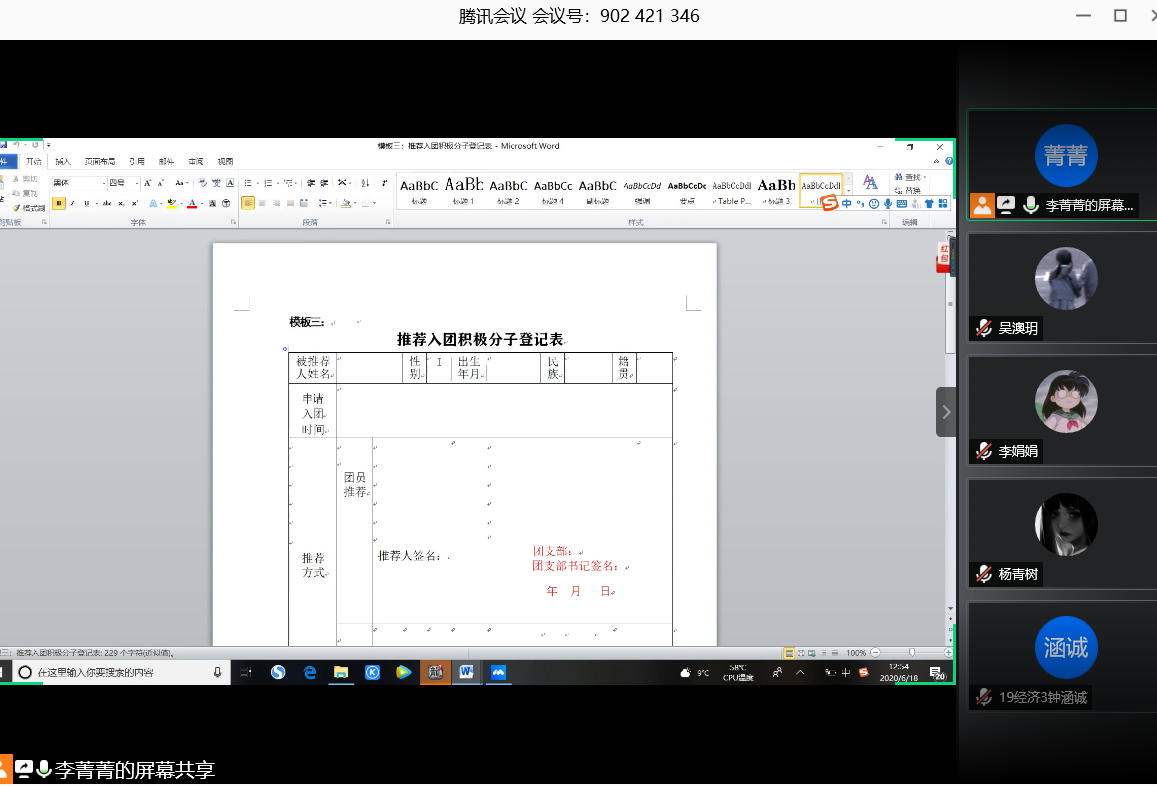1157x786 pixels.
Task: Click the format painter icon
Action: (x=30, y=208)
